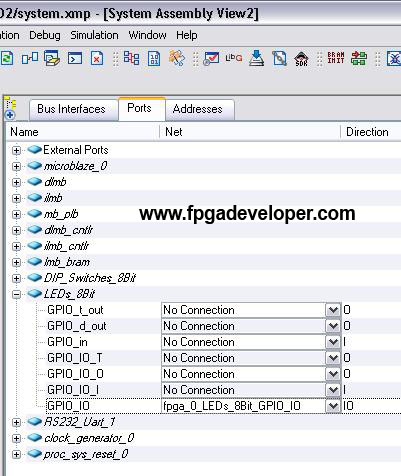
Task: Expand the microblaze_0 tree node
Action: pyautogui.click(x=16, y=166)
